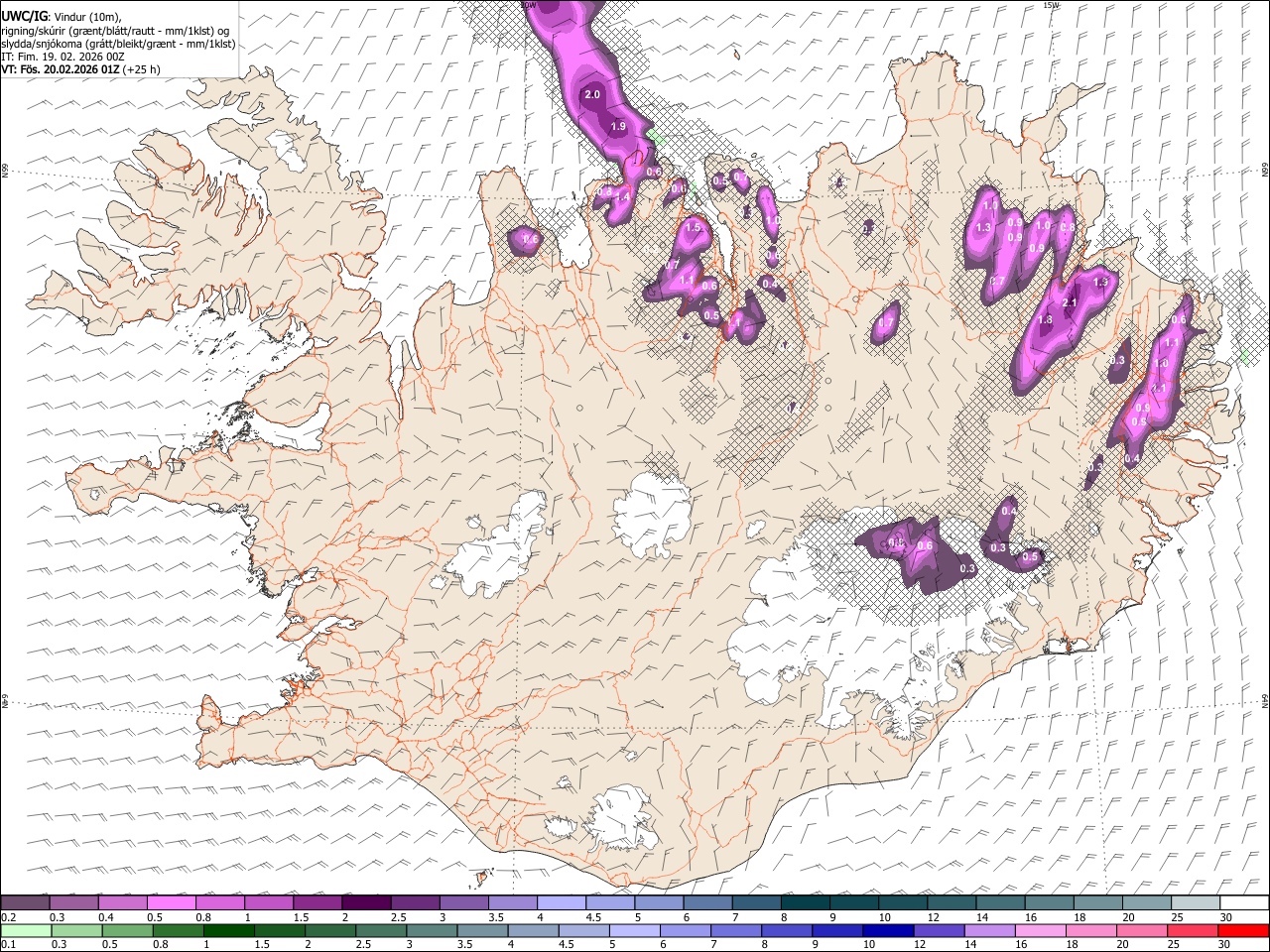Image resolution: width=1270 pixels, height=952 pixels.
Task: Pick the lower row swatch between 7 and 8
Action: (735, 930)
